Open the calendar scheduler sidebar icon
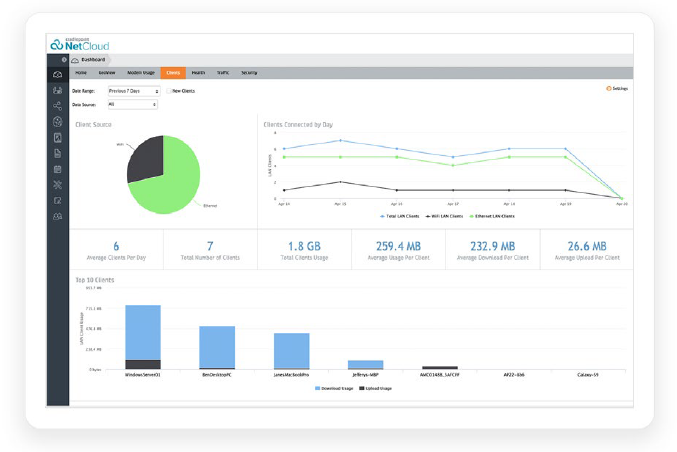Image resolution: width=677 pixels, height=452 pixels. point(57,169)
